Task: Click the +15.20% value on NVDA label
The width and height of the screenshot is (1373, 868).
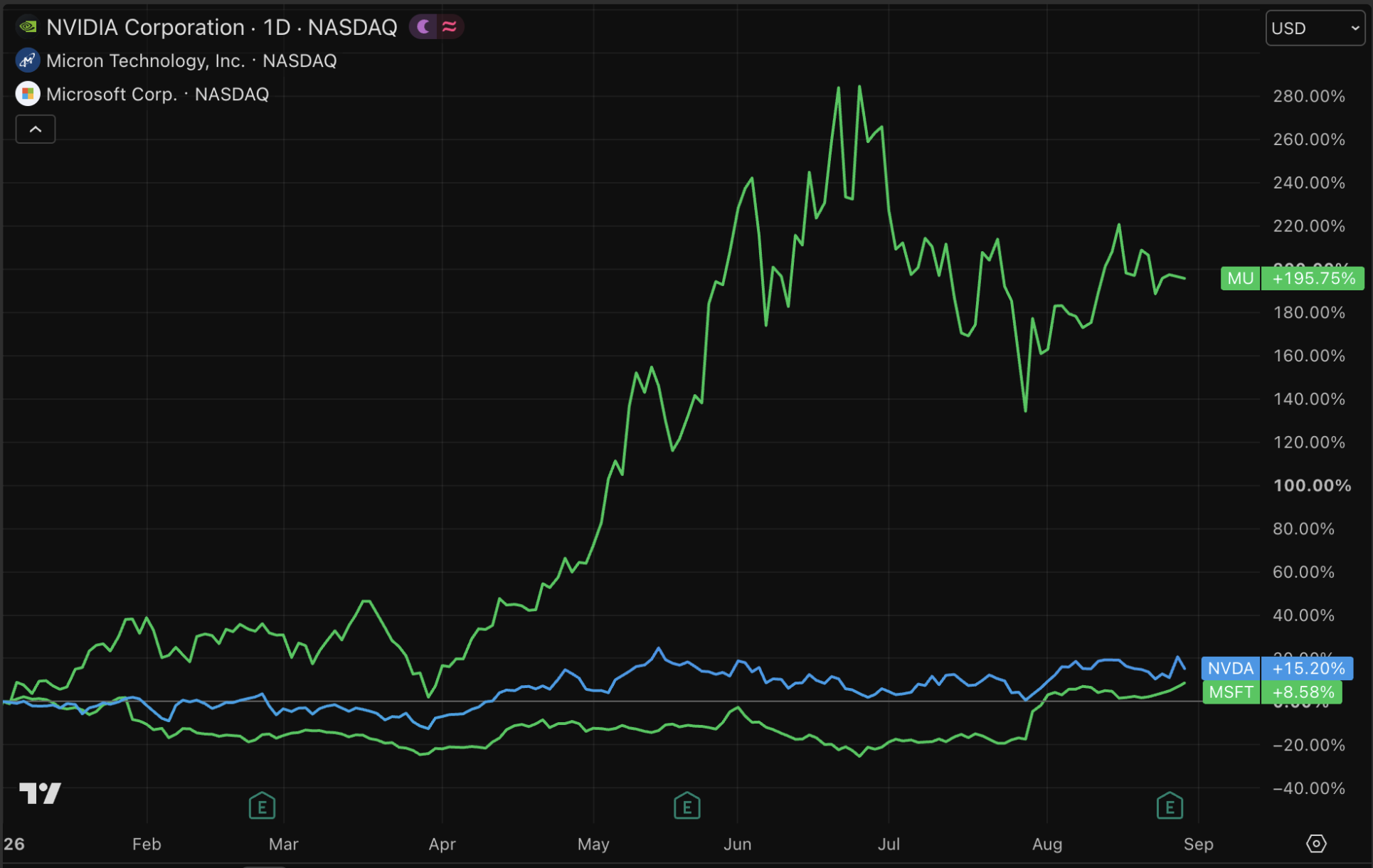Action: coord(1308,668)
